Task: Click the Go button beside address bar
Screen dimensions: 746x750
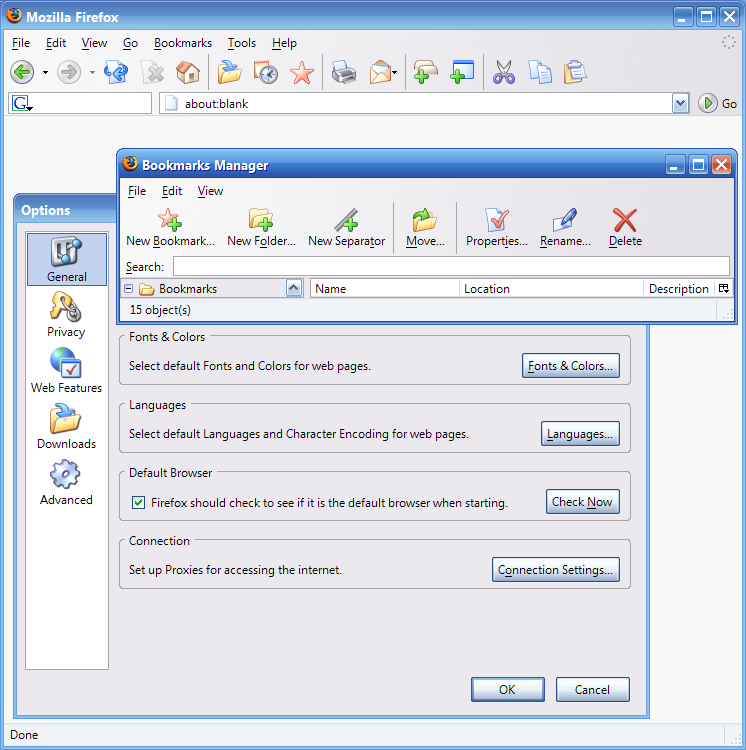Action: pos(717,103)
